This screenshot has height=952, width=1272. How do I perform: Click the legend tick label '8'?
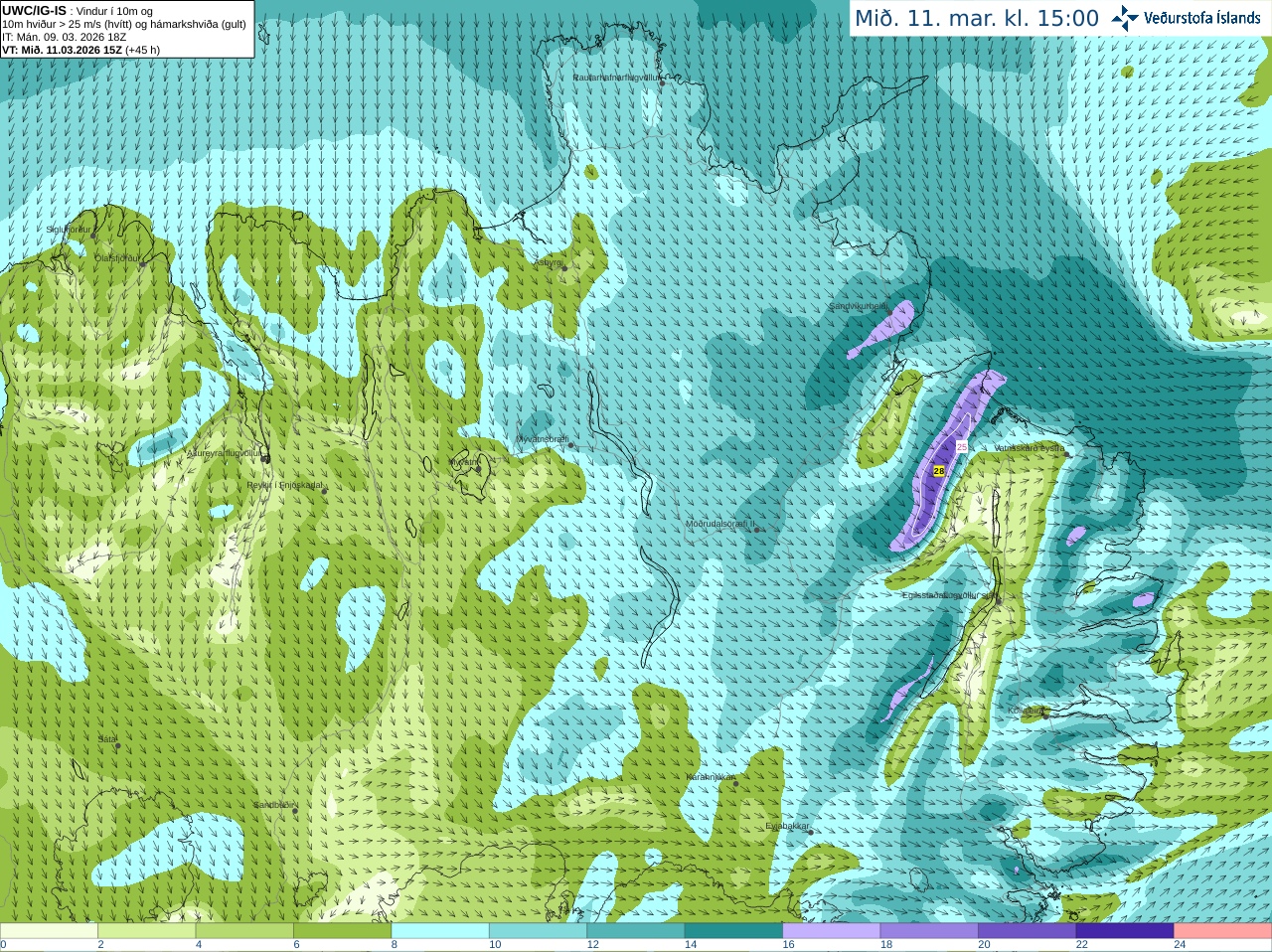coord(394,945)
